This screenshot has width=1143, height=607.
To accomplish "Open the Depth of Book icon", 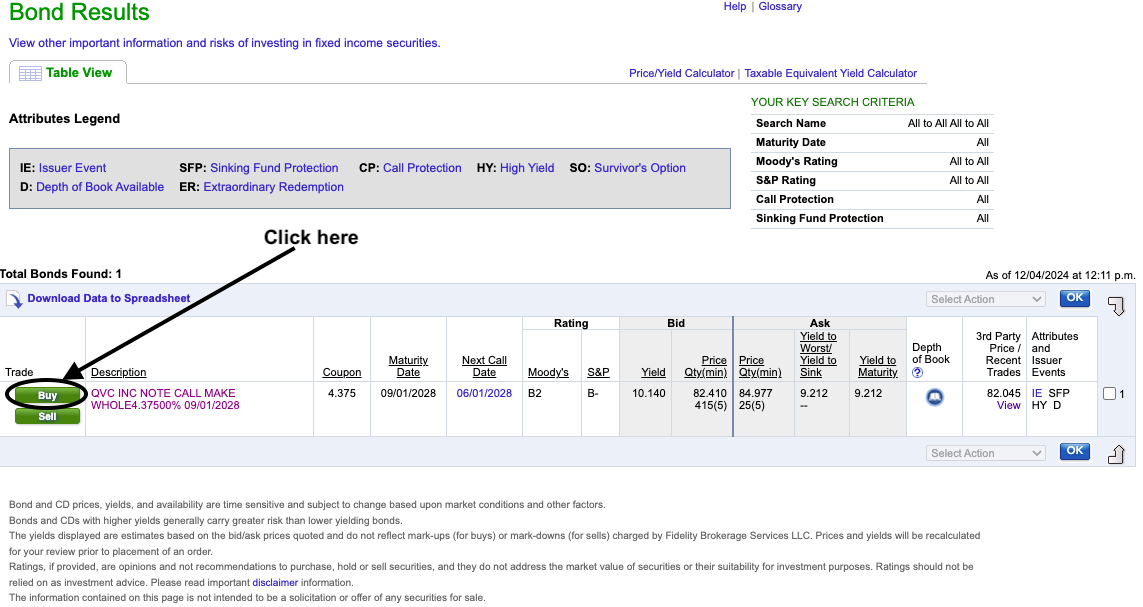I will [x=935, y=397].
